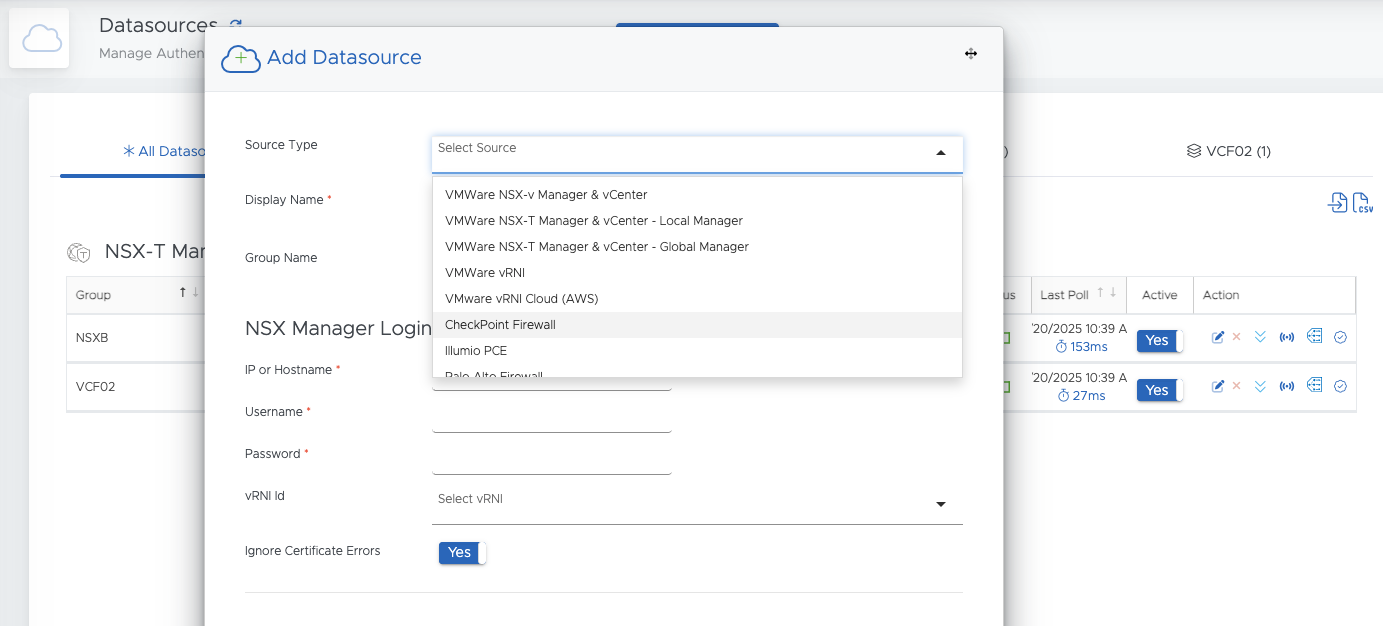Click the import file arrow icon
Image resolution: width=1383 pixels, height=626 pixels.
[1337, 203]
